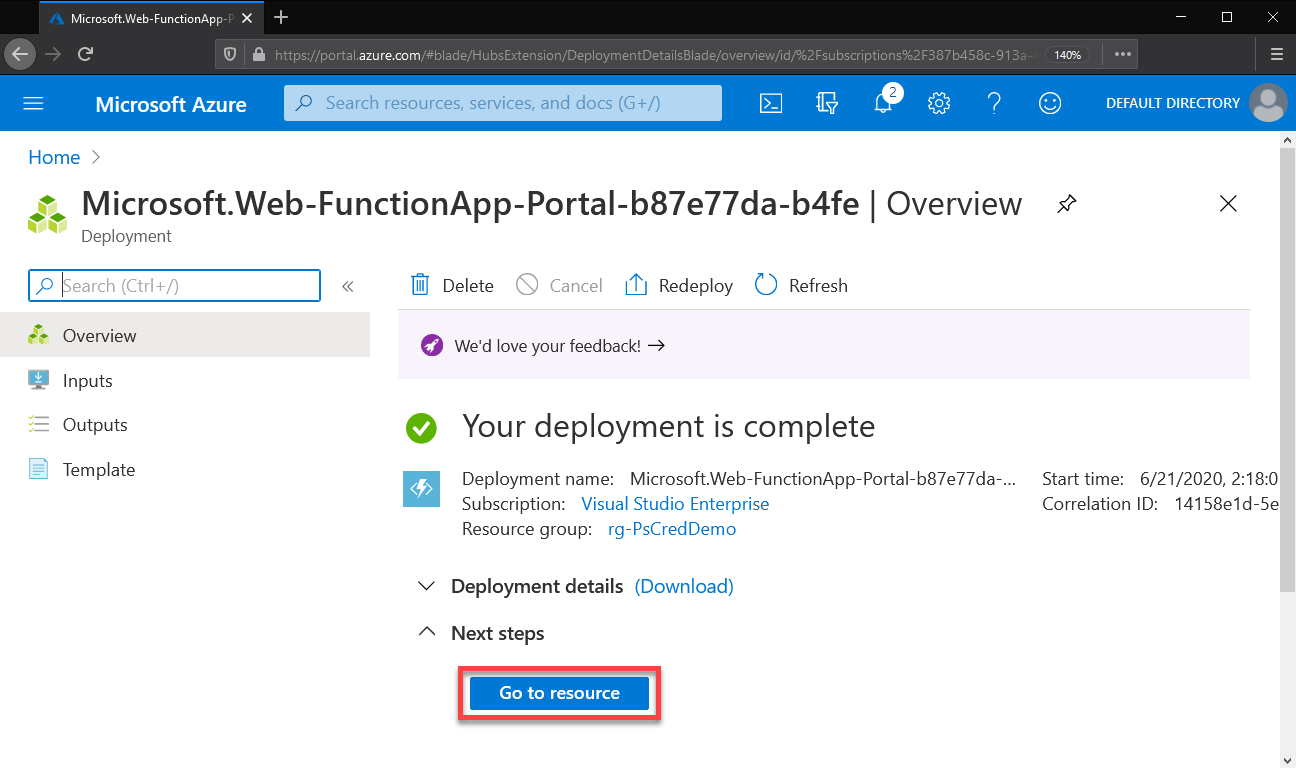Click the Start time value

1207,479
